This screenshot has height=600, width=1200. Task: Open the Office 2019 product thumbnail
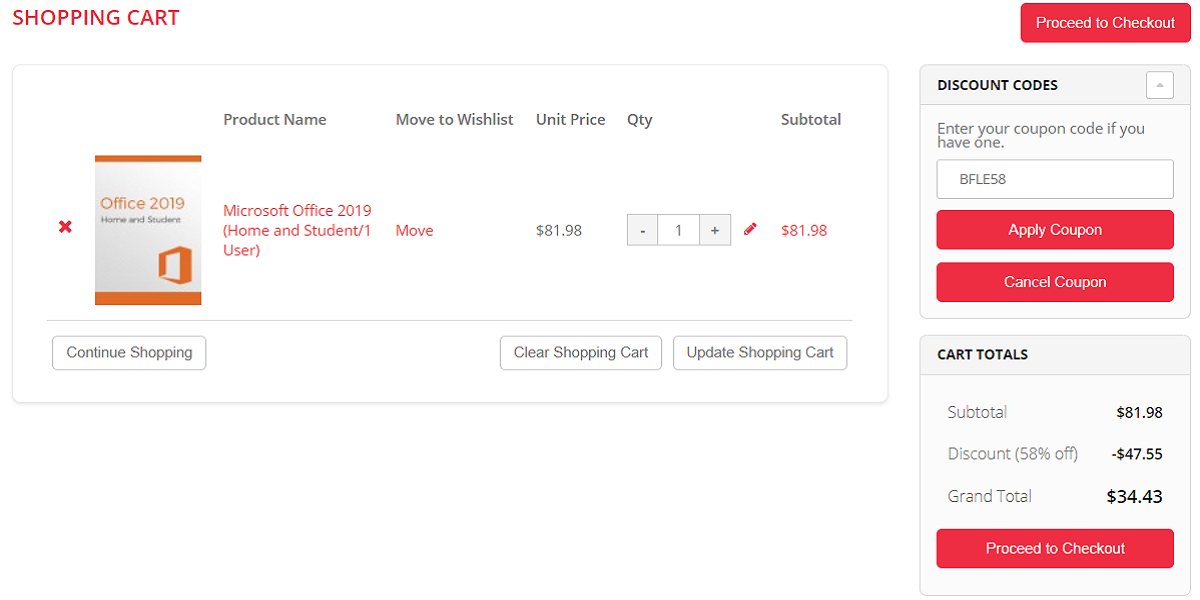coord(148,230)
